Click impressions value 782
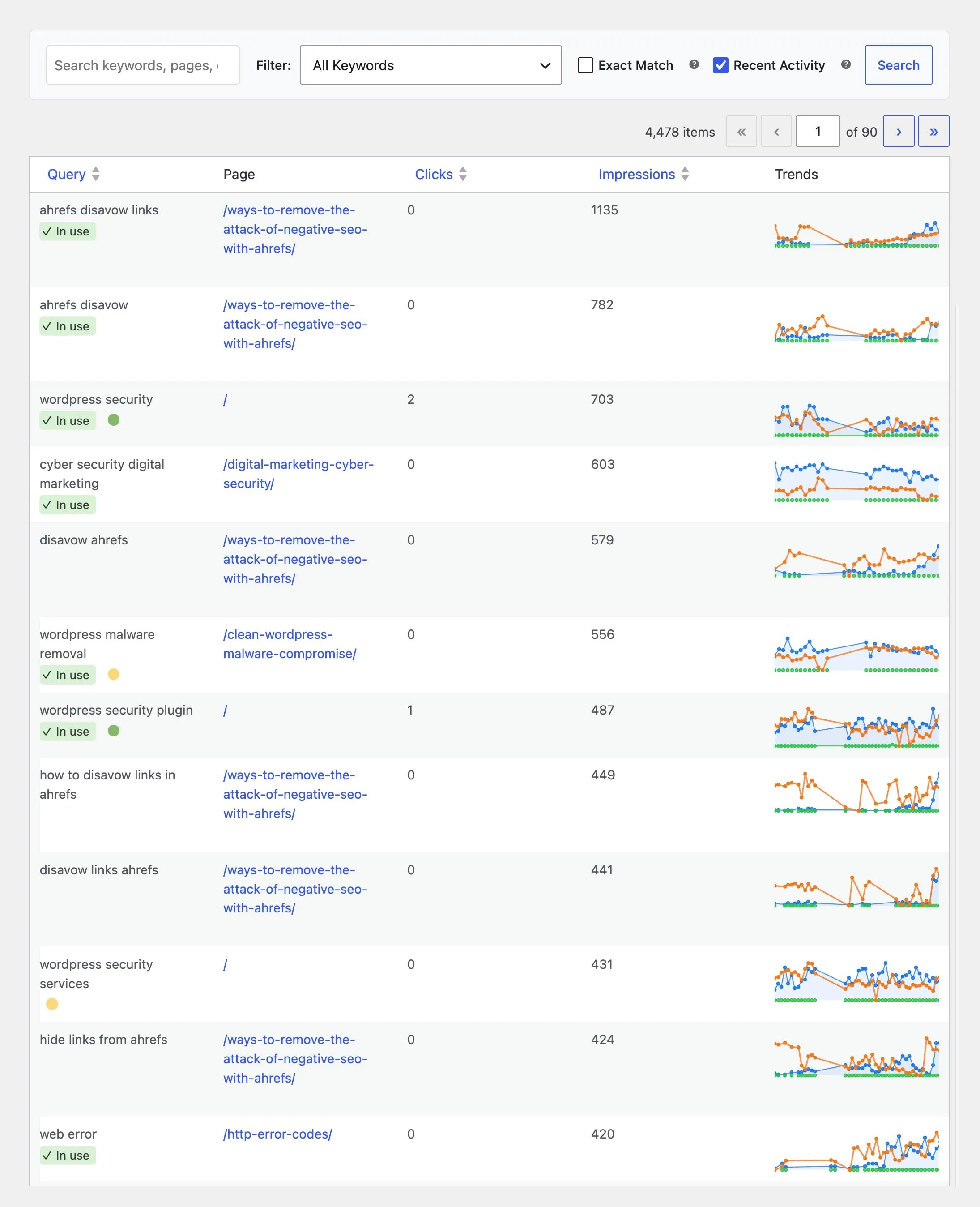 pos(602,304)
